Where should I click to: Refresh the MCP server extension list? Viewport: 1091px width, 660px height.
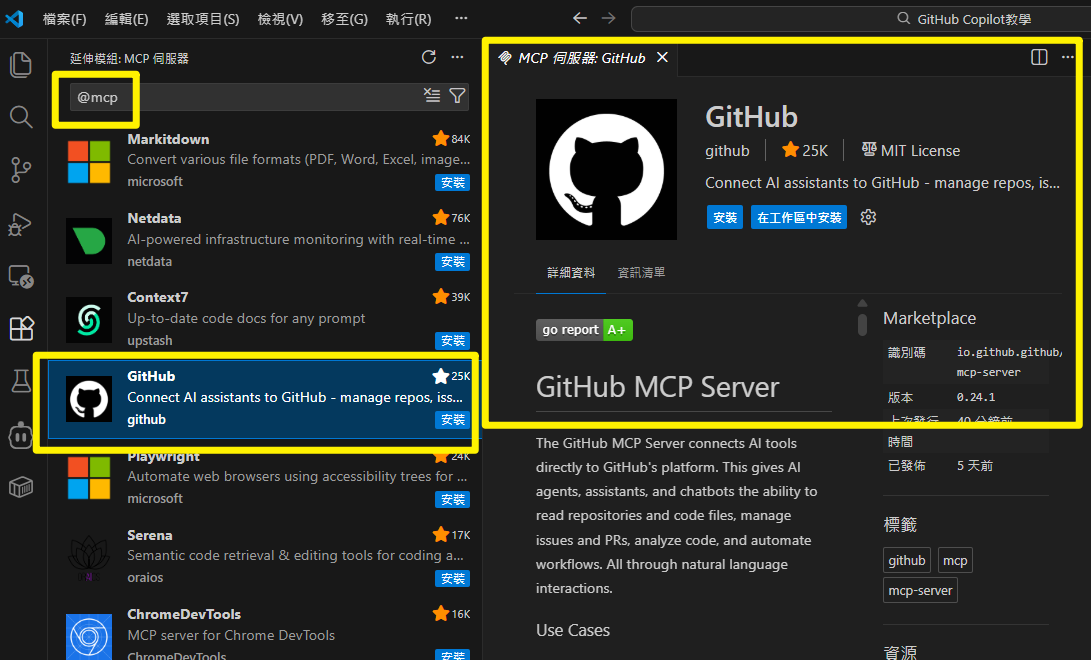pyautogui.click(x=429, y=57)
